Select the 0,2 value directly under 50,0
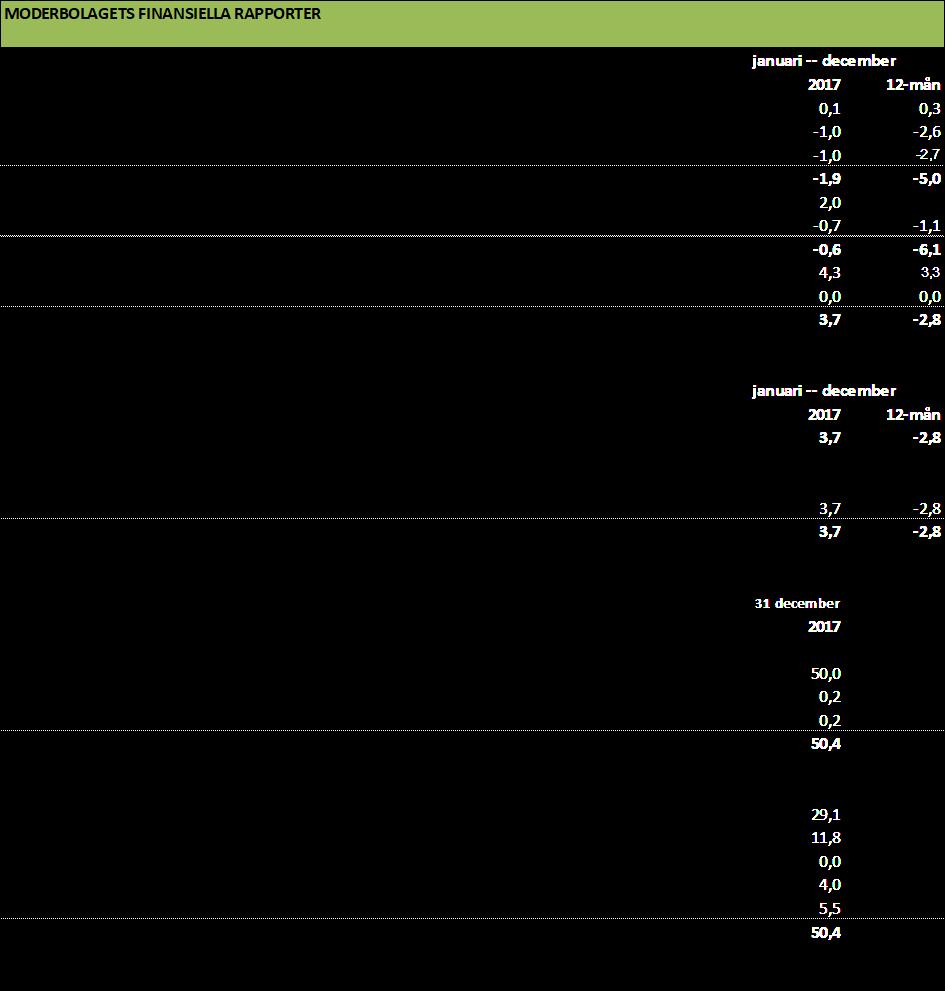The width and height of the screenshot is (945, 991). [829, 697]
